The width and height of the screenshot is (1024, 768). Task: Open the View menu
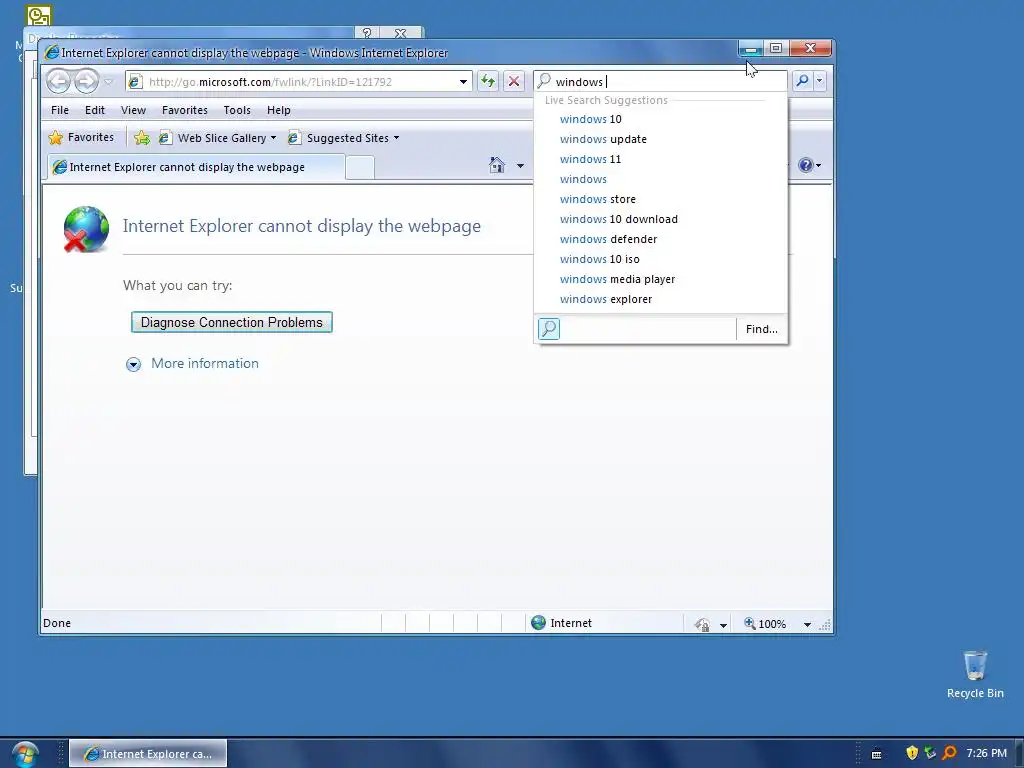pos(133,110)
